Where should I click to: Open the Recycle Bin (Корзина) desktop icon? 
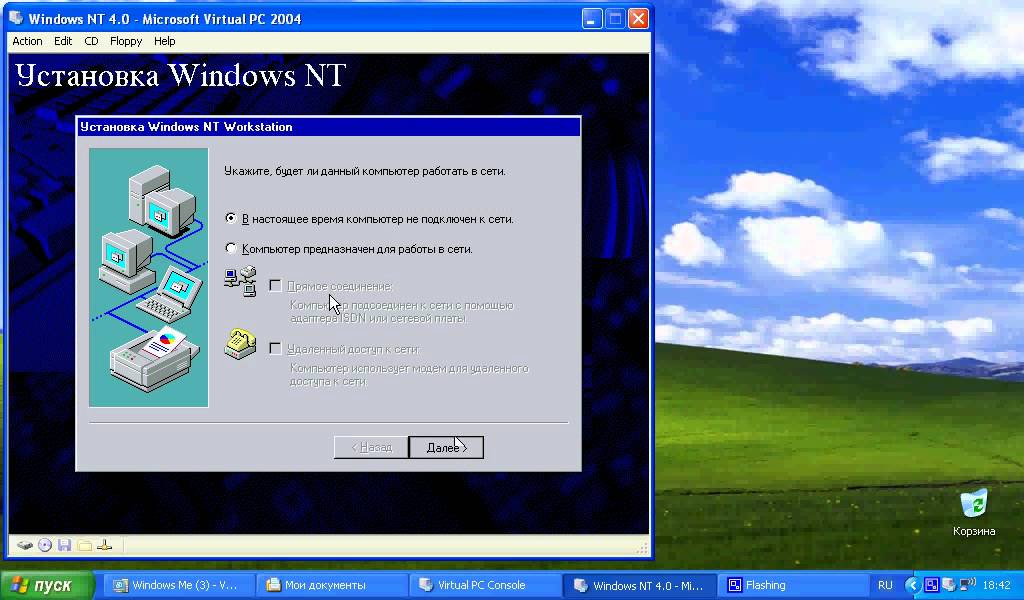974,513
